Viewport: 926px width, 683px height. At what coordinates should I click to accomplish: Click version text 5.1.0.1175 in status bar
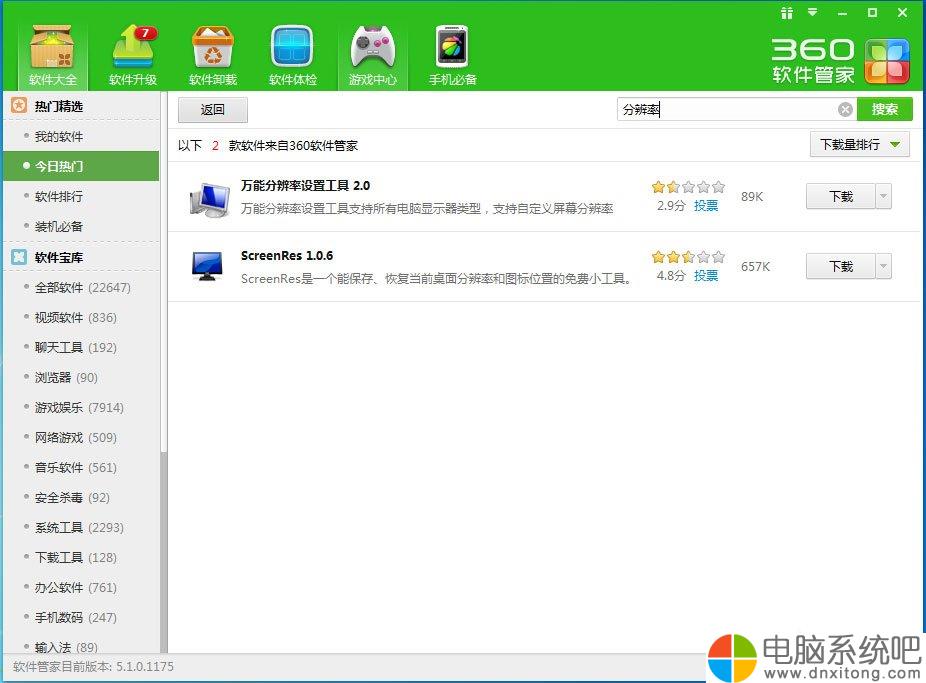pyautogui.click(x=145, y=667)
